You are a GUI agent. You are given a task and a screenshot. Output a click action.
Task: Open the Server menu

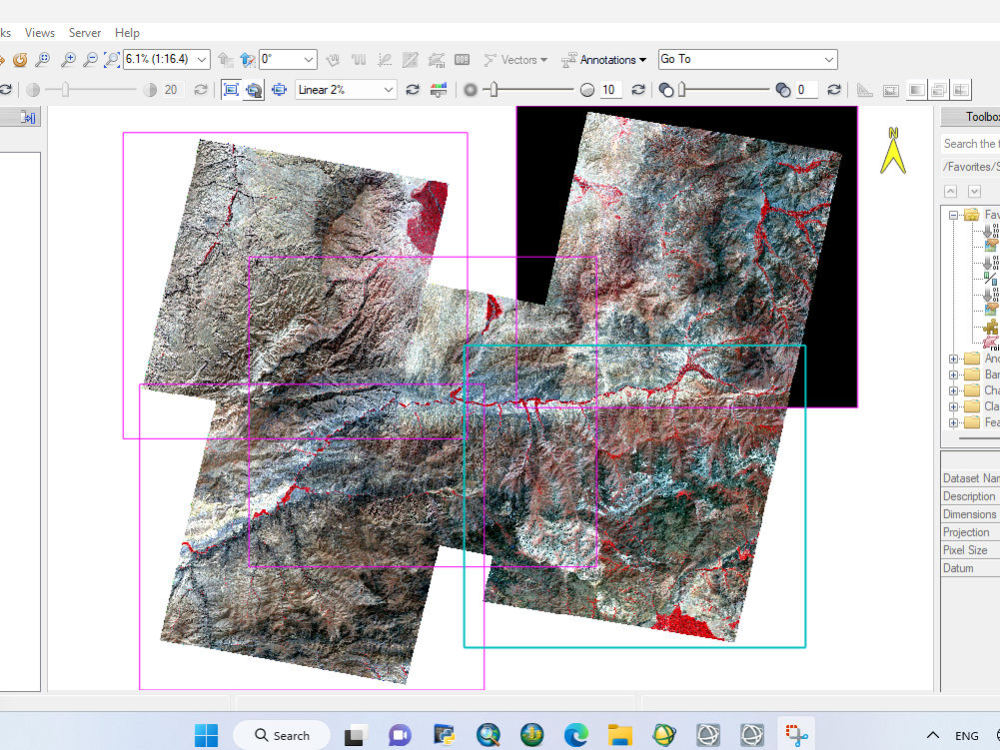click(x=84, y=33)
